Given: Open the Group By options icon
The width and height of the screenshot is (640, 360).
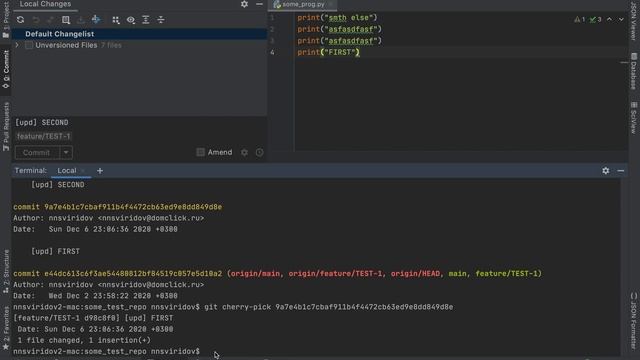Looking at the screenshot, I should click(x=116, y=20).
